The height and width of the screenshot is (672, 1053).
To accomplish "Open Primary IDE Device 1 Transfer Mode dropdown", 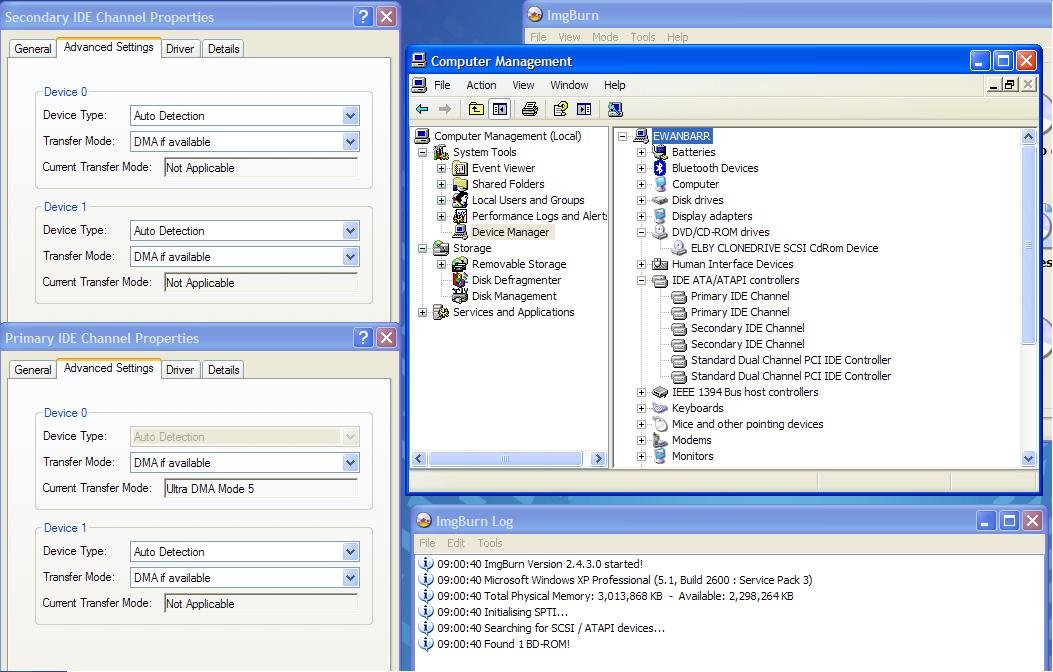I will point(351,577).
